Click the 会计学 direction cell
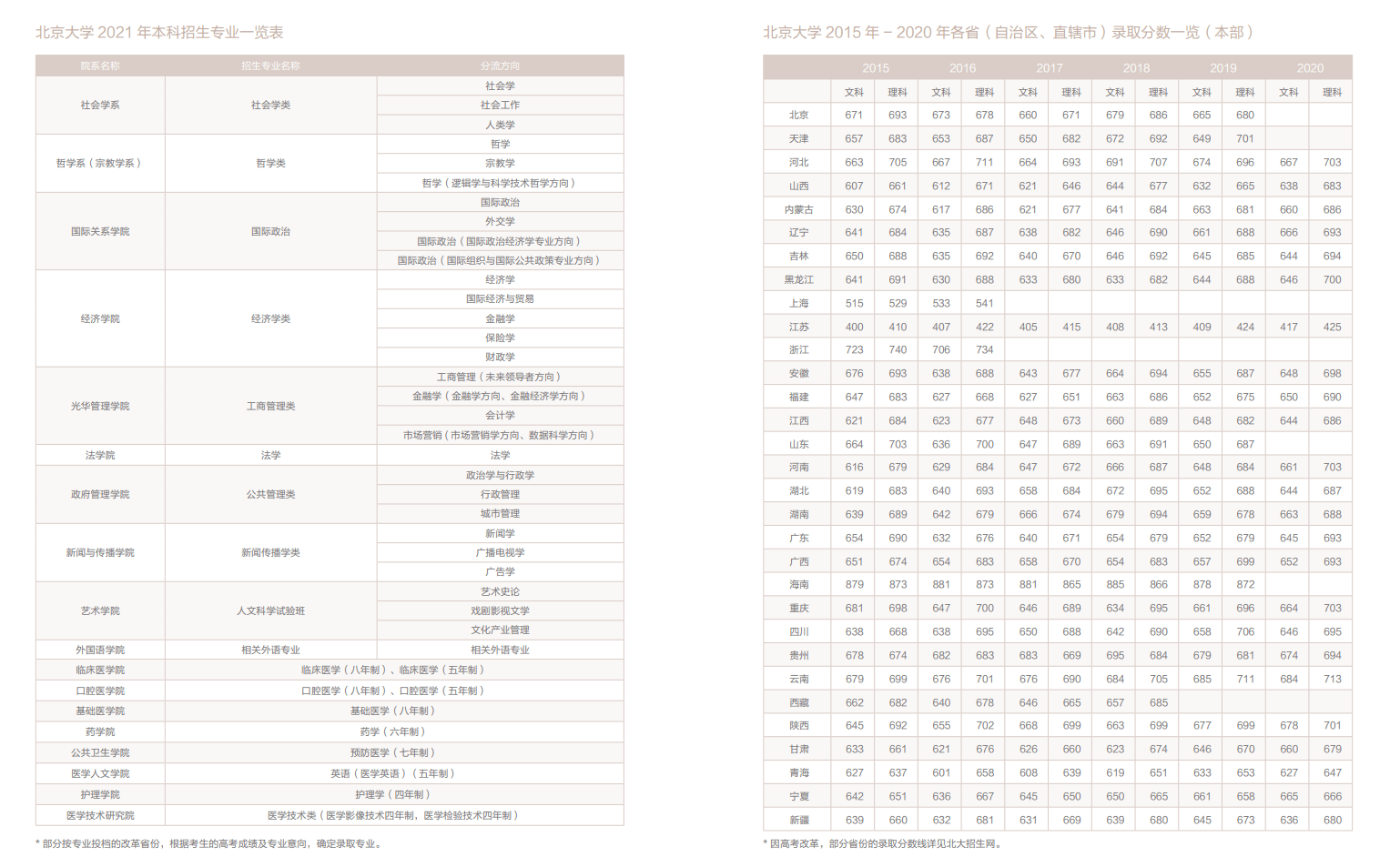This screenshot has width=1400, height=857. pyautogui.click(x=500, y=415)
